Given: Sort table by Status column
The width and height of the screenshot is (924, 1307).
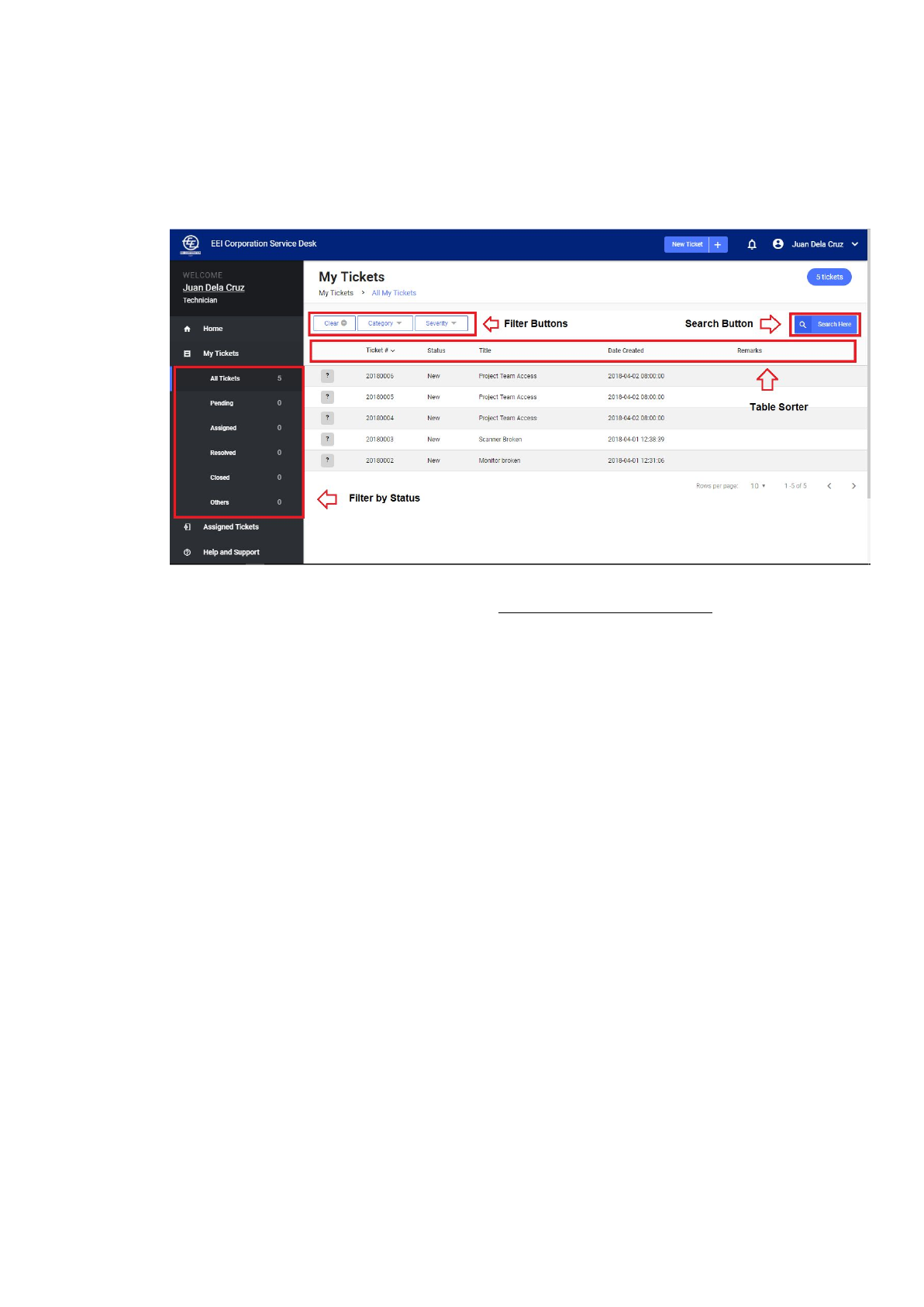Looking at the screenshot, I should point(436,350).
